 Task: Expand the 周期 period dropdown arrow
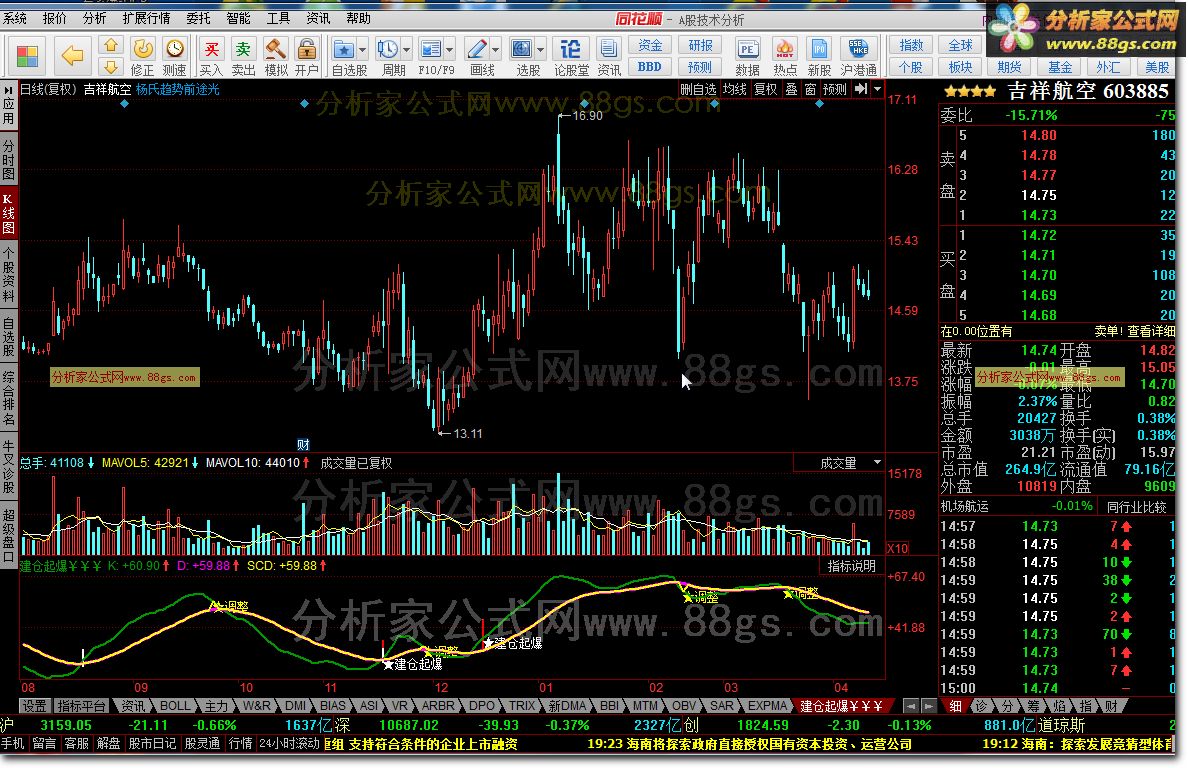point(407,50)
